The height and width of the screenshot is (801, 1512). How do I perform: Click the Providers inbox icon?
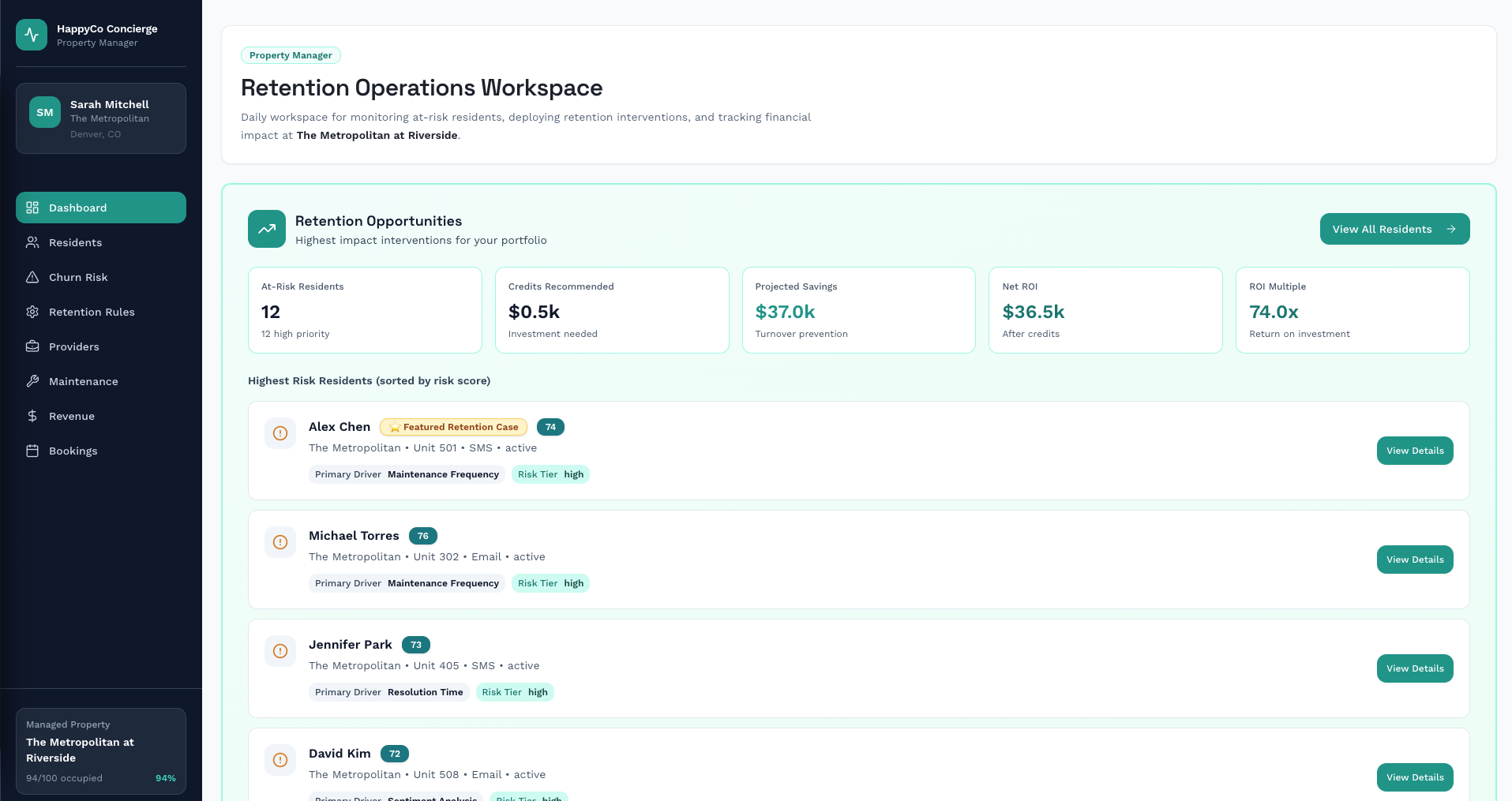(x=32, y=346)
